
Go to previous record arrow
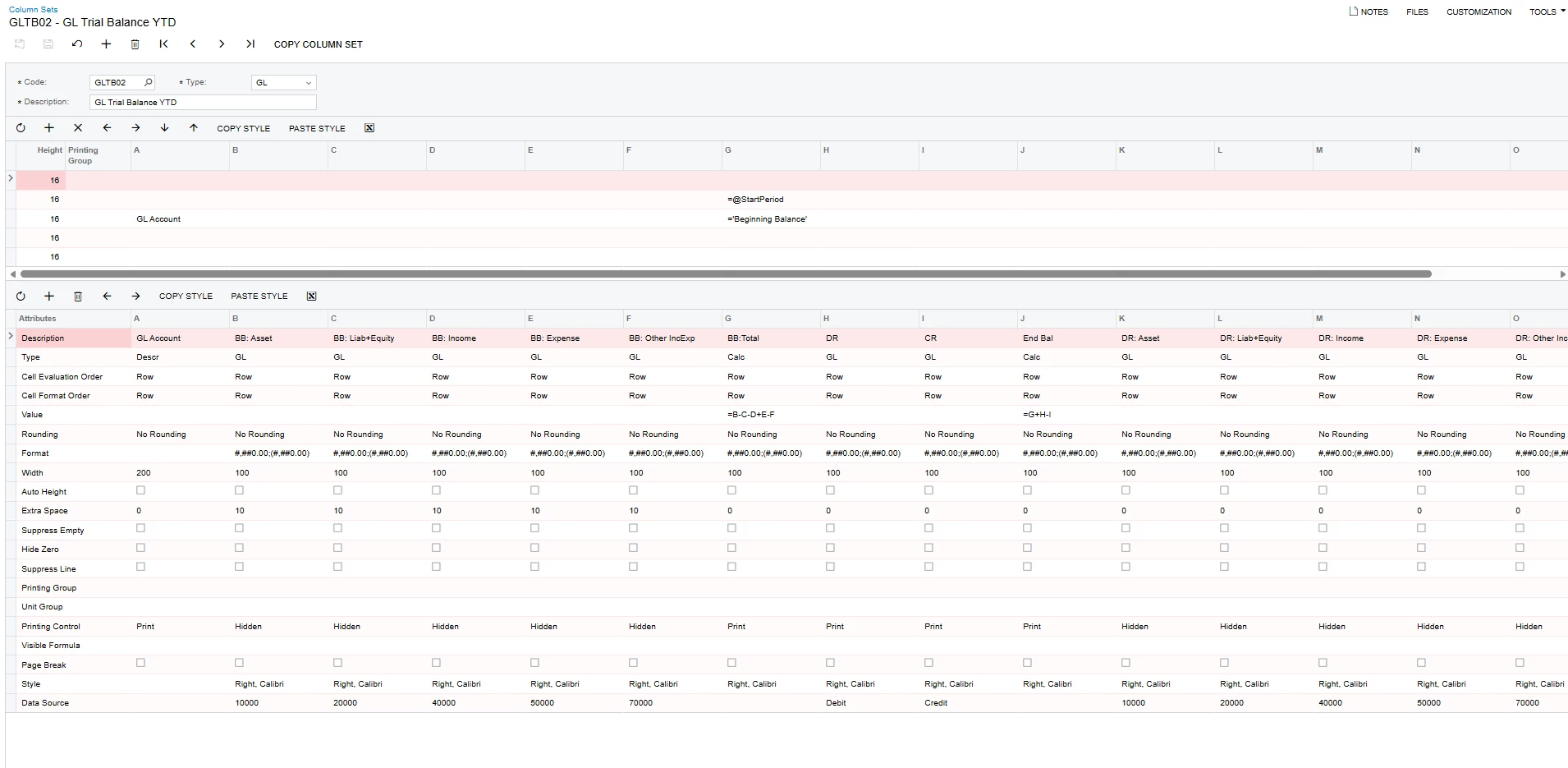click(193, 44)
